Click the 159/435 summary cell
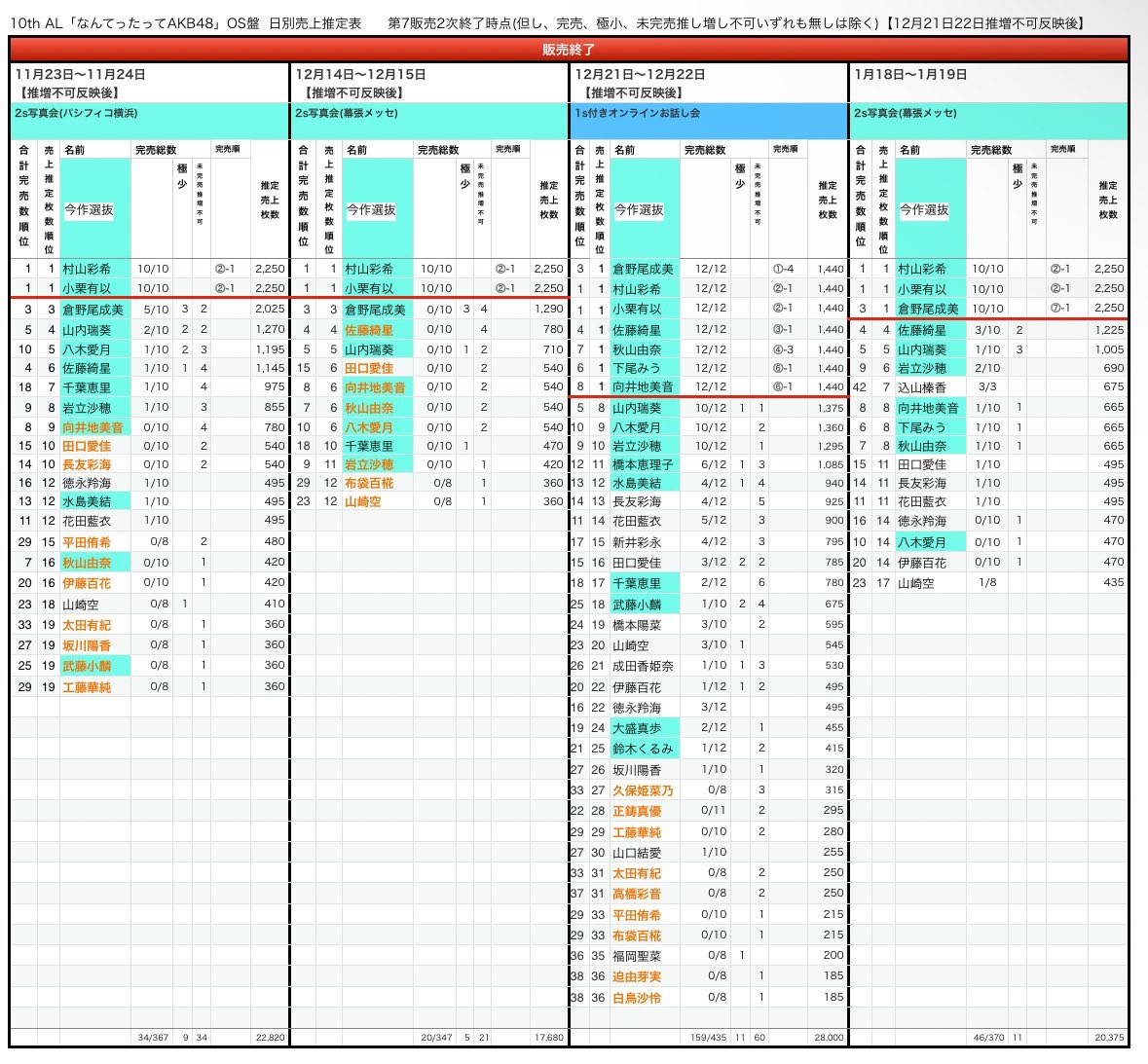The image size is (1148, 1064). pyautogui.click(x=708, y=1037)
